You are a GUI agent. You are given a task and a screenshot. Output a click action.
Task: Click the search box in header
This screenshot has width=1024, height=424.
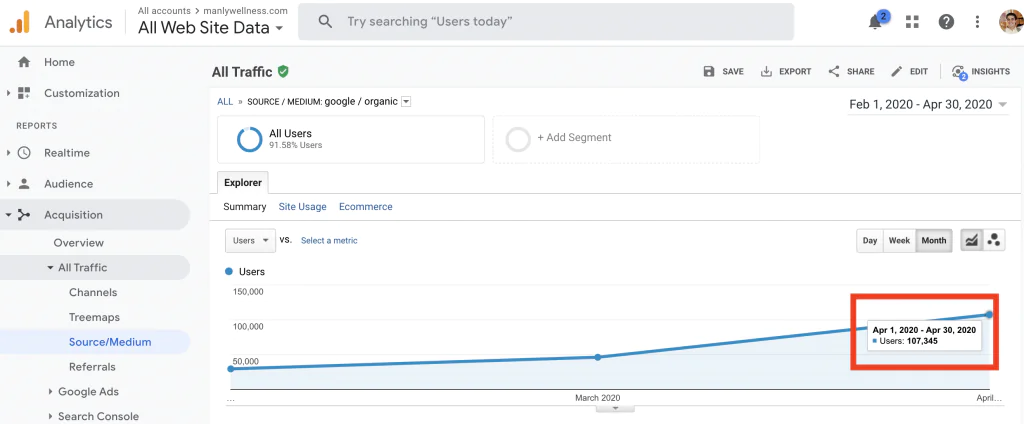(x=550, y=21)
